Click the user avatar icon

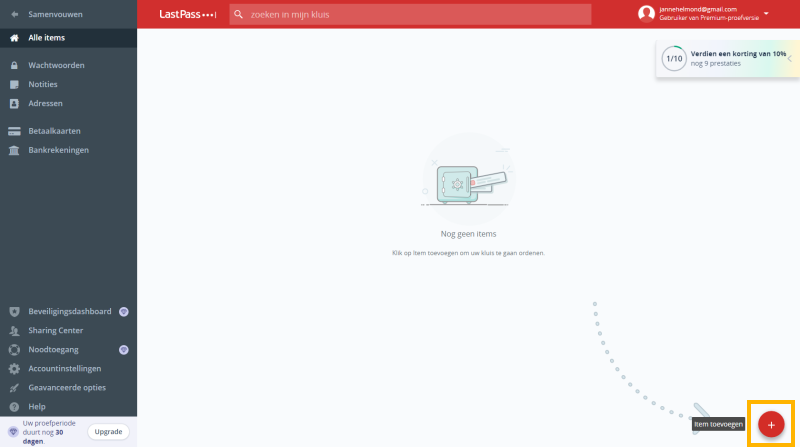click(x=646, y=14)
